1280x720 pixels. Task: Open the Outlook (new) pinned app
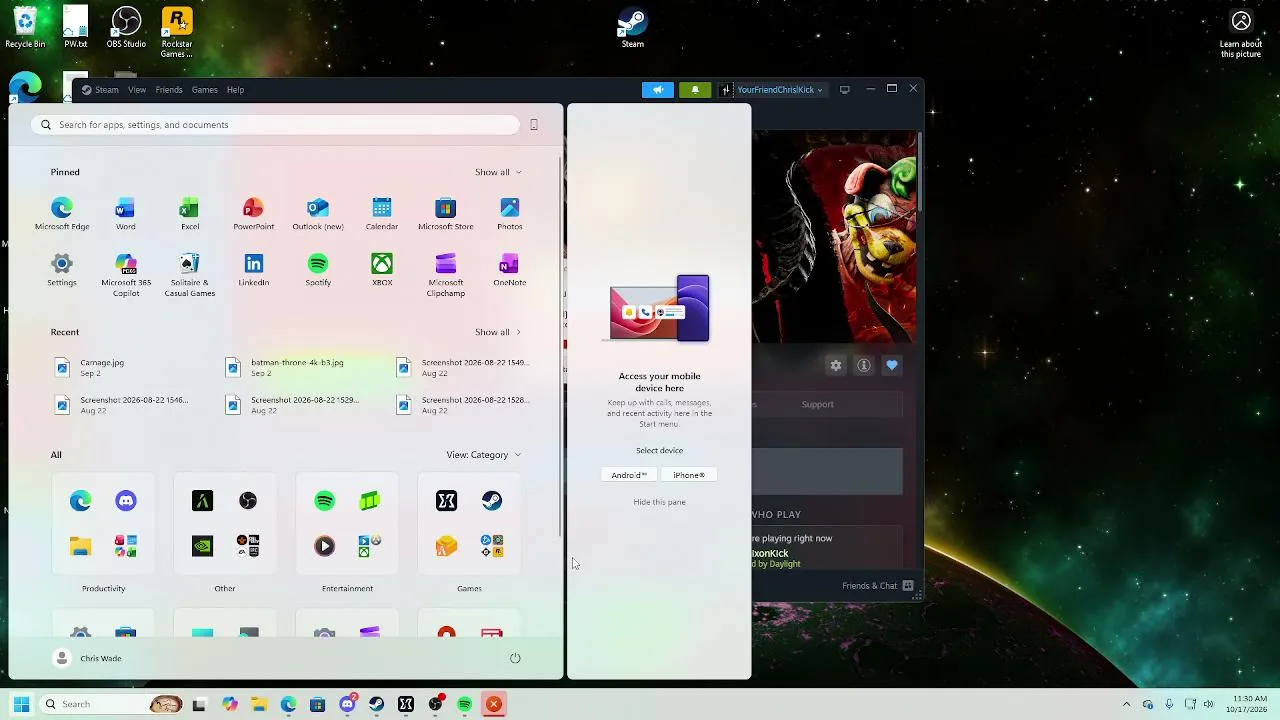click(x=318, y=214)
